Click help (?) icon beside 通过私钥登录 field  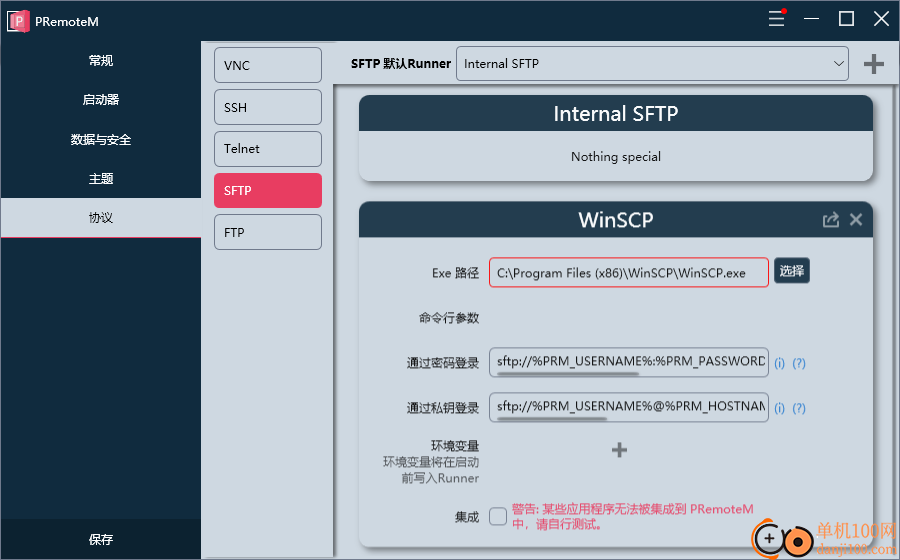[x=799, y=408]
